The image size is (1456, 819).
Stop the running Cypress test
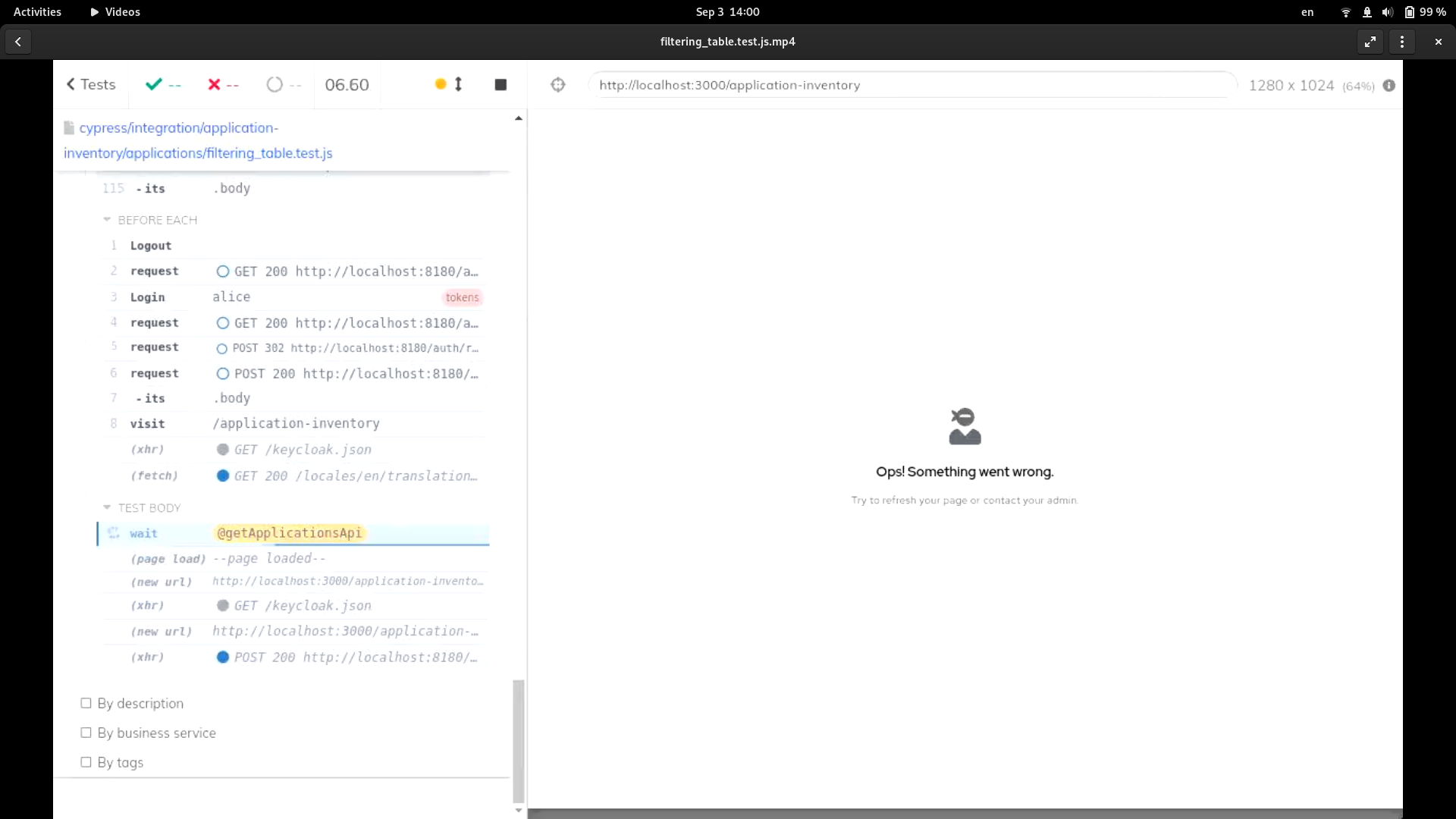[x=500, y=84]
